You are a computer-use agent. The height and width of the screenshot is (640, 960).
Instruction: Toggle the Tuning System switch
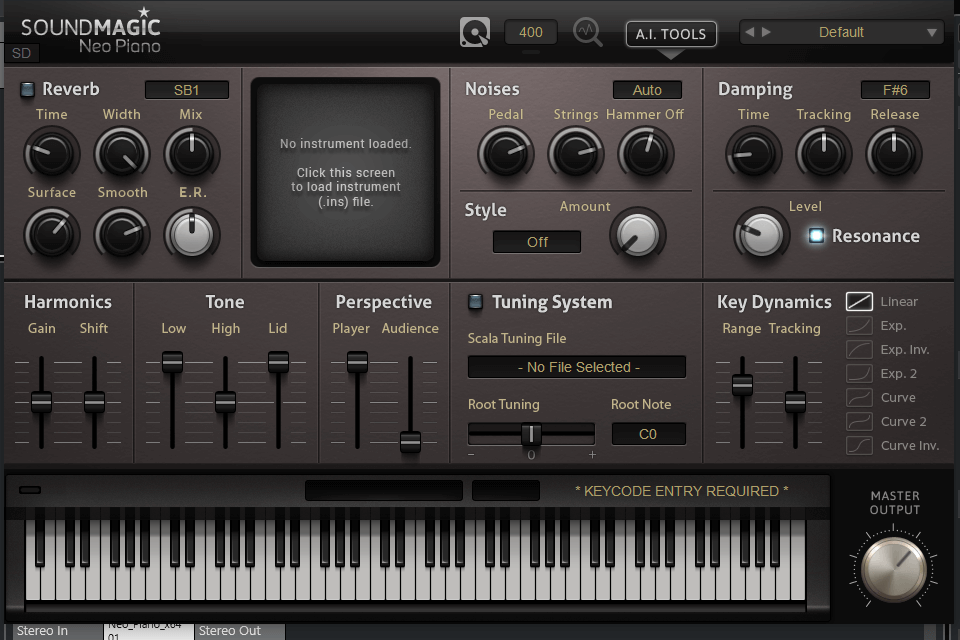(x=475, y=301)
